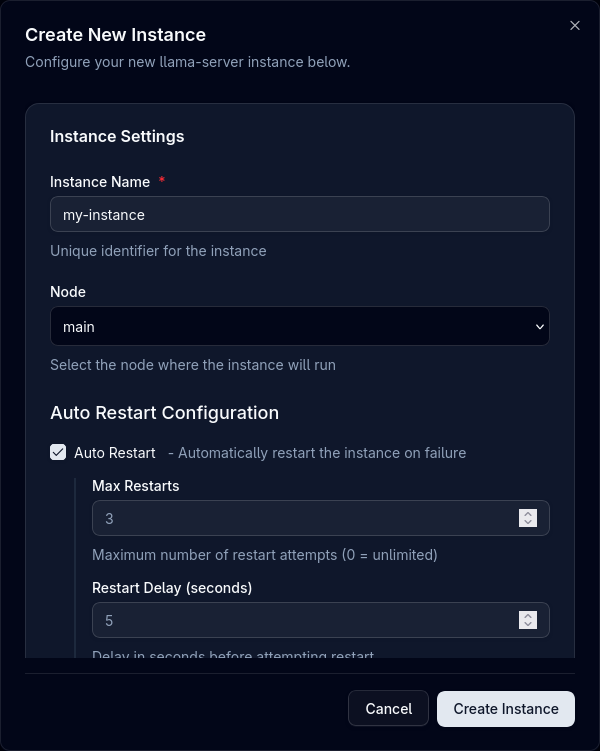Click the Auto Restart label text
Image resolution: width=600 pixels, height=751 pixels.
115,453
